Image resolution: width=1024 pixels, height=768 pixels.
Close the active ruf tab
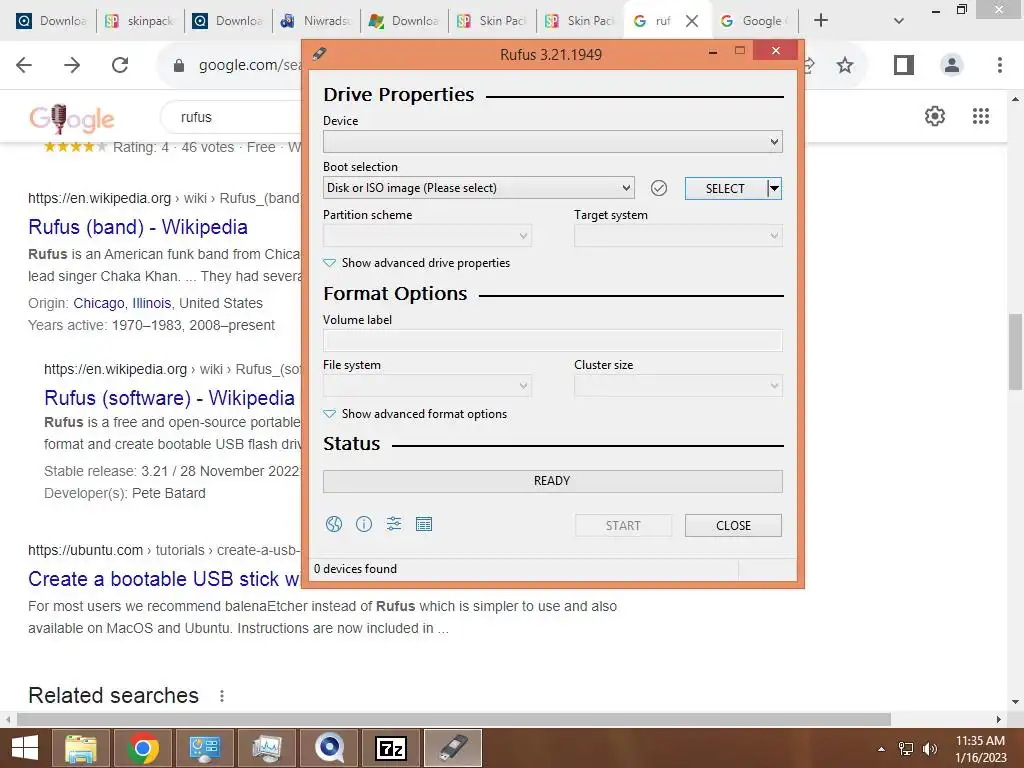click(x=692, y=21)
